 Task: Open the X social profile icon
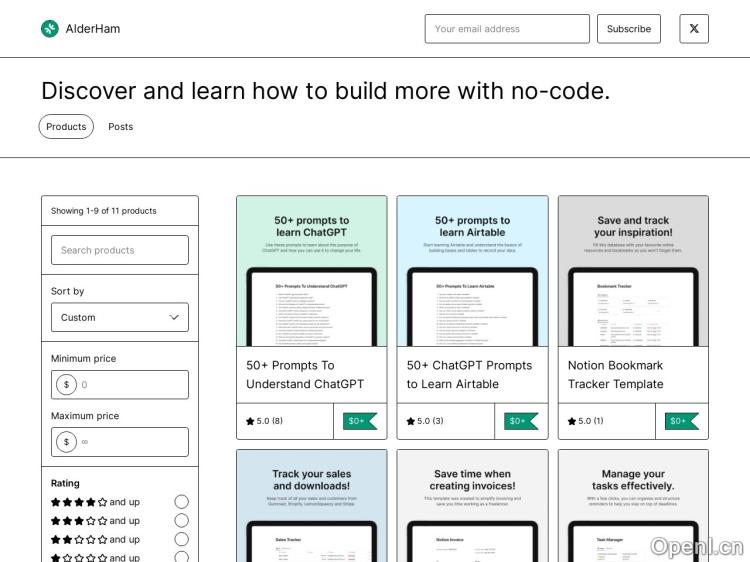pos(694,29)
